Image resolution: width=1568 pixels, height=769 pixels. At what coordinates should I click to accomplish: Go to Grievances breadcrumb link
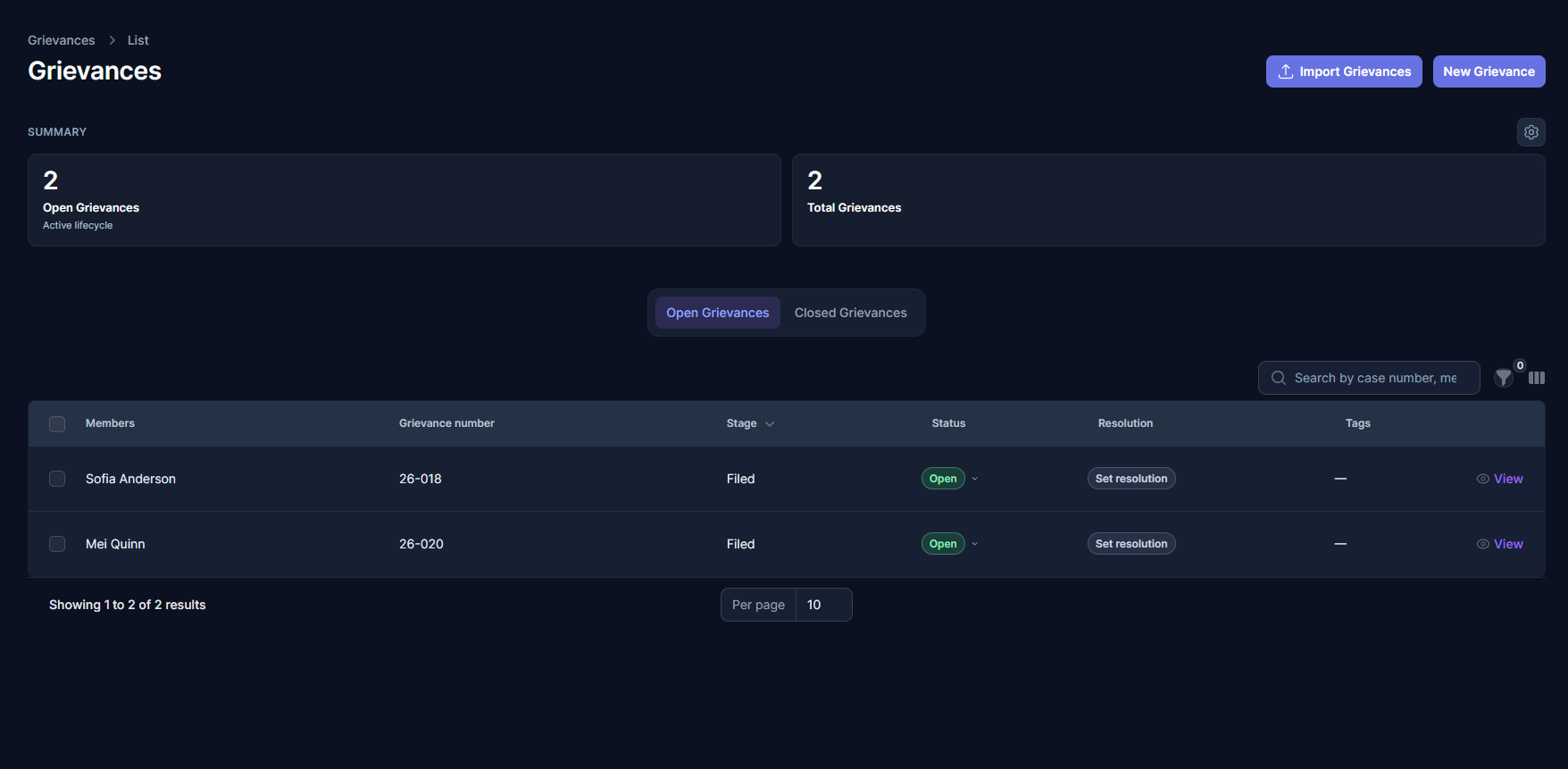[62, 40]
